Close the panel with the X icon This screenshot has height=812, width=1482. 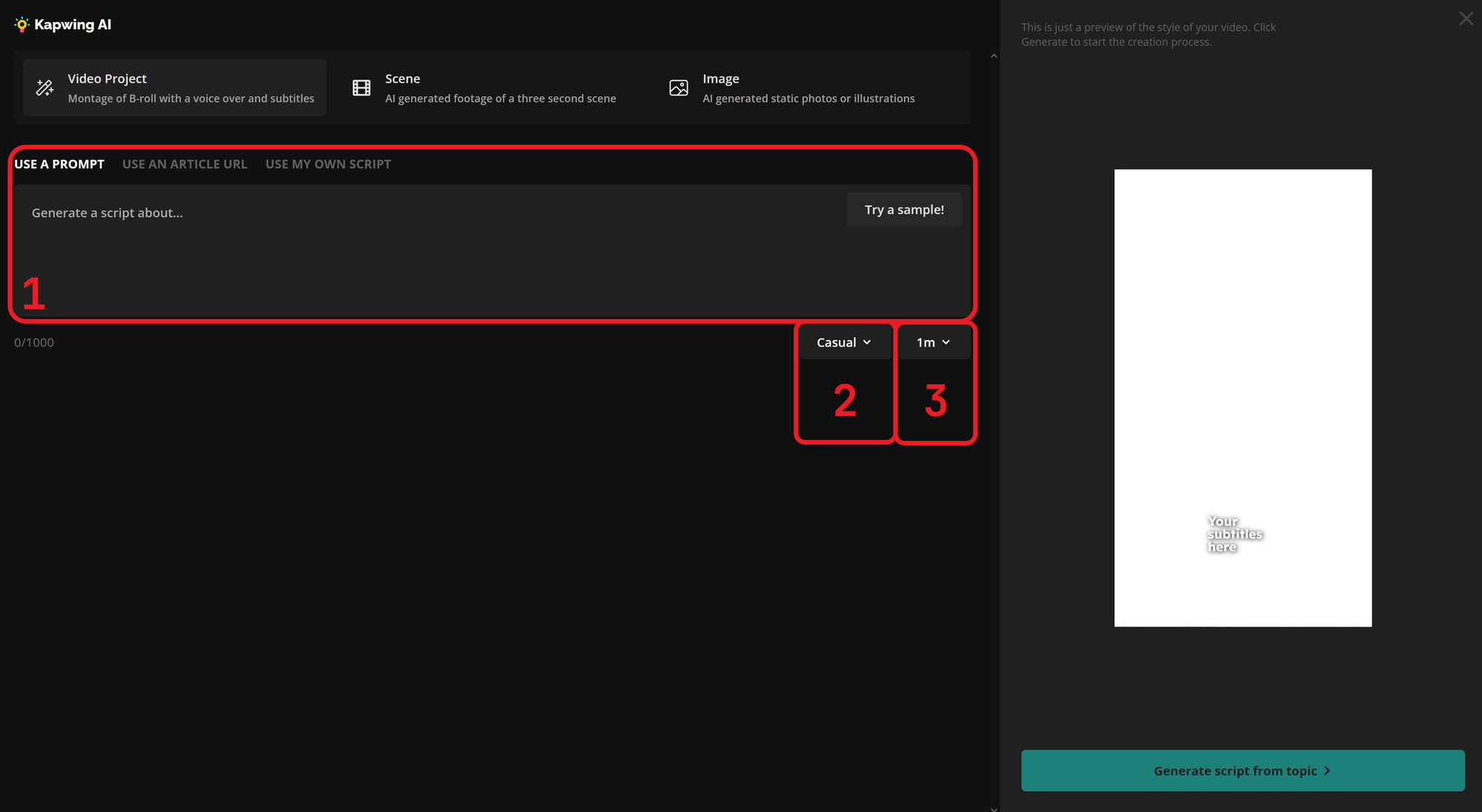tap(1466, 19)
